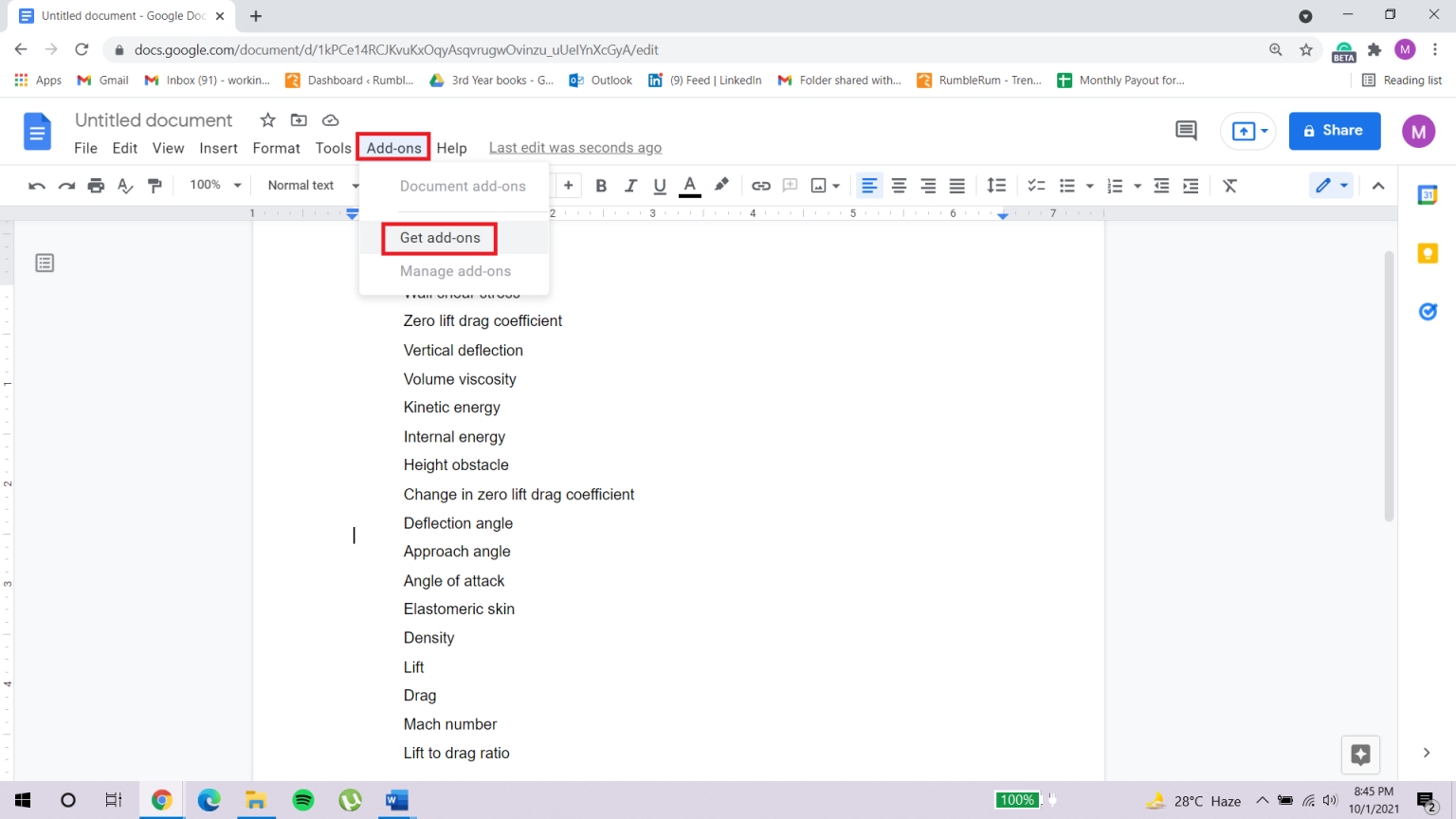Screen dimensions: 1456x819
Task: Toggle bold formatting
Action: tap(601, 186)
